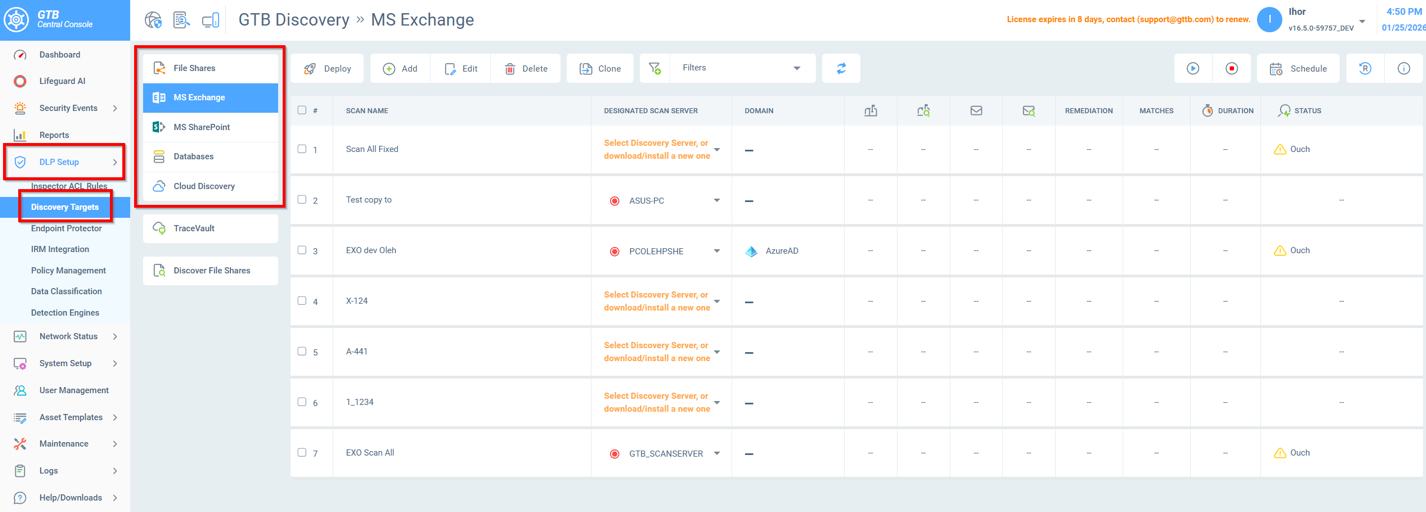Open the ASUS-PC scan server dropdown

[x=717, y=201]
